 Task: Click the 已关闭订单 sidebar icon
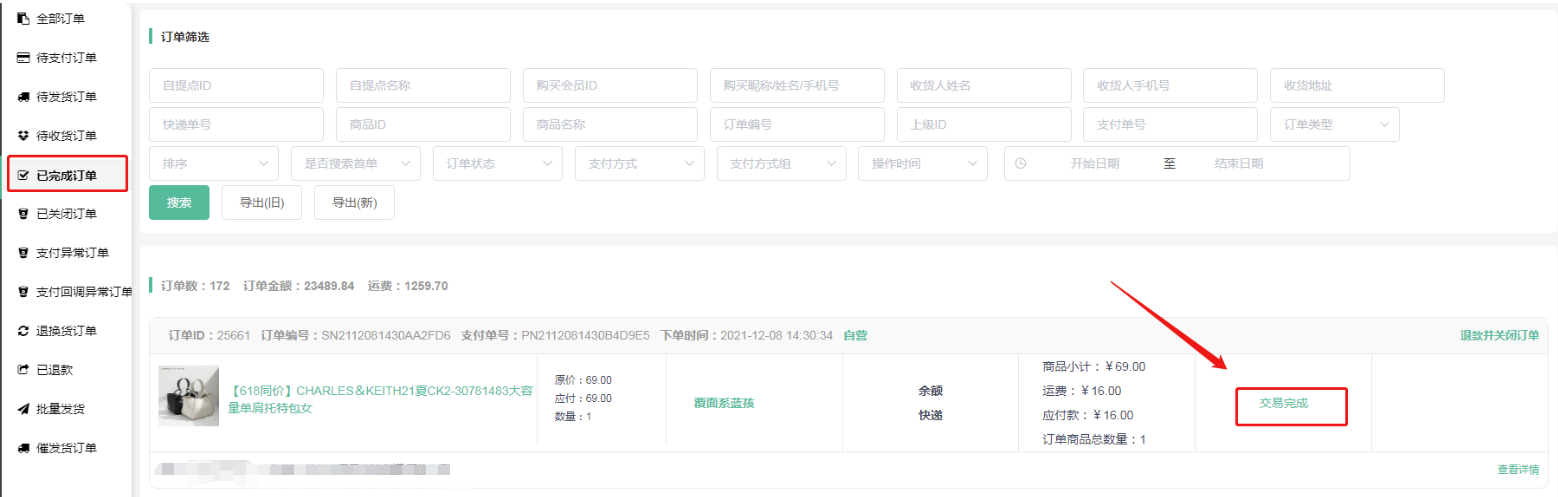pos(23,213)
